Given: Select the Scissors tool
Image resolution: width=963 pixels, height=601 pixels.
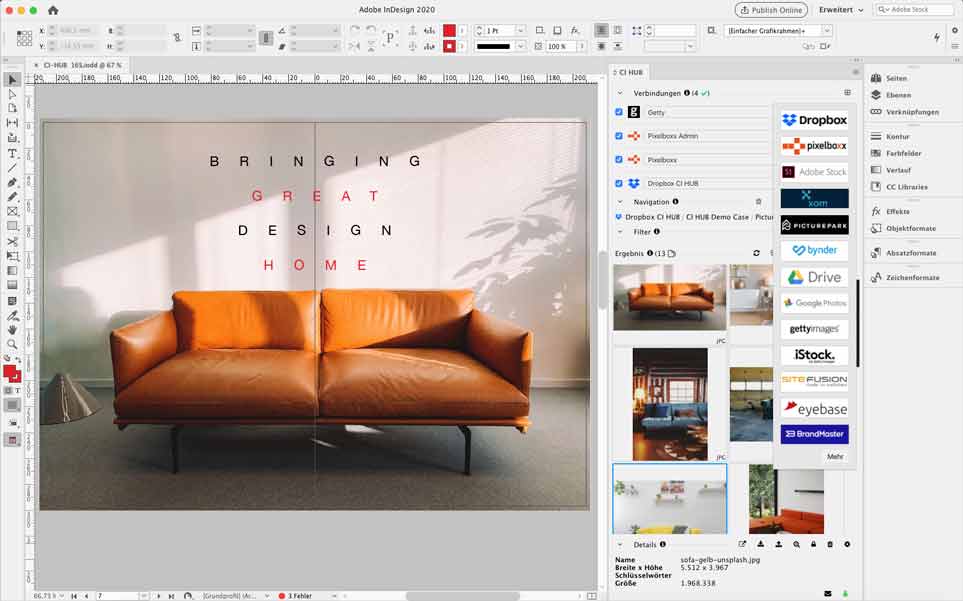Looking at the screenshot, I should coord(13,241).
